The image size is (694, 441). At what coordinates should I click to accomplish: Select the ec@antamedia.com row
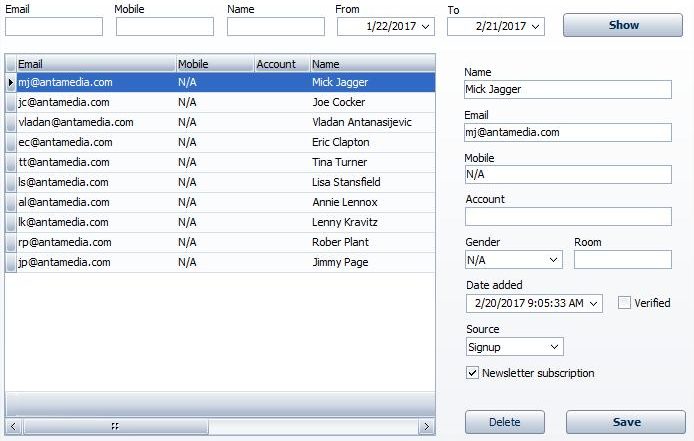220,142
